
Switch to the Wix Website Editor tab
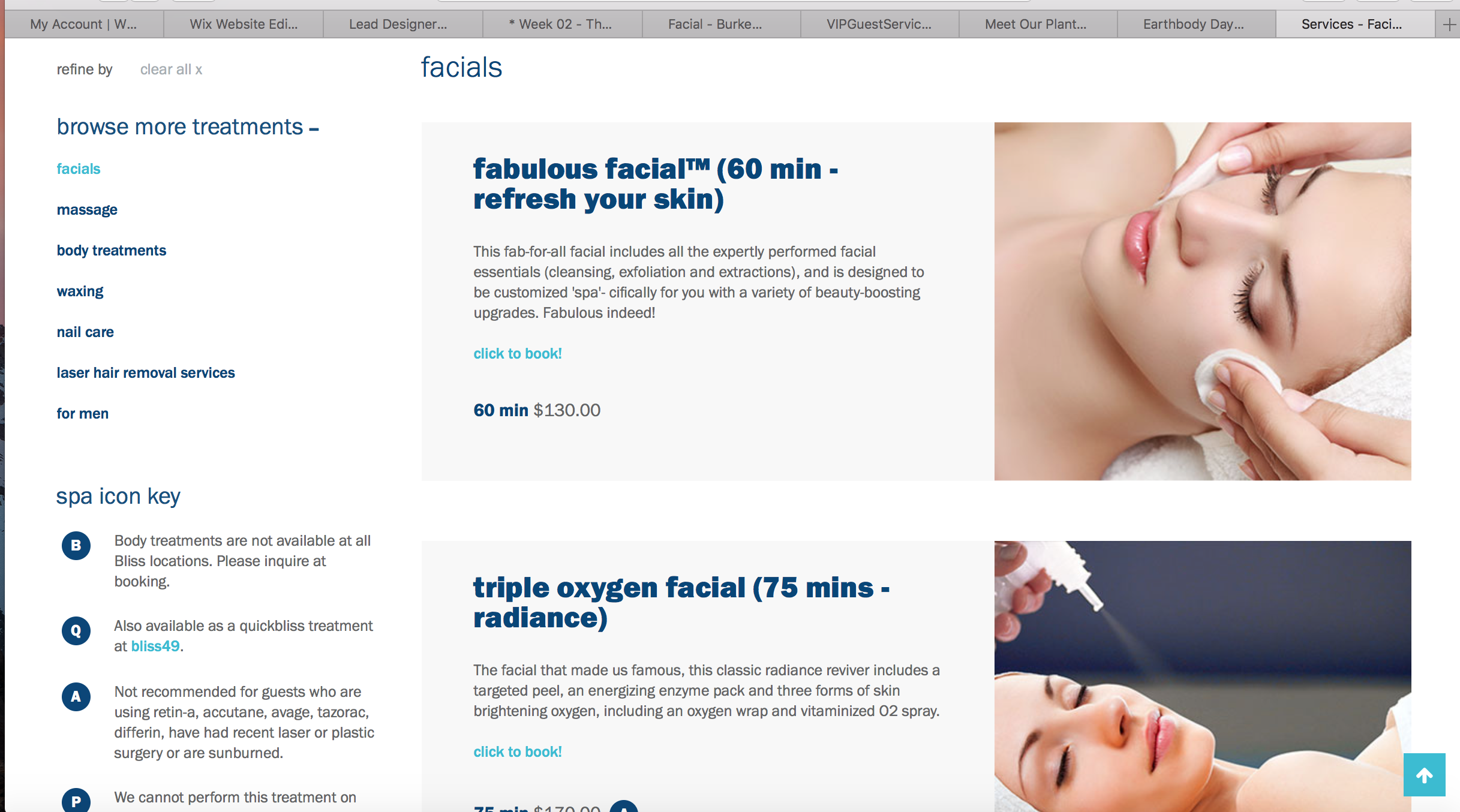(244, 25)
